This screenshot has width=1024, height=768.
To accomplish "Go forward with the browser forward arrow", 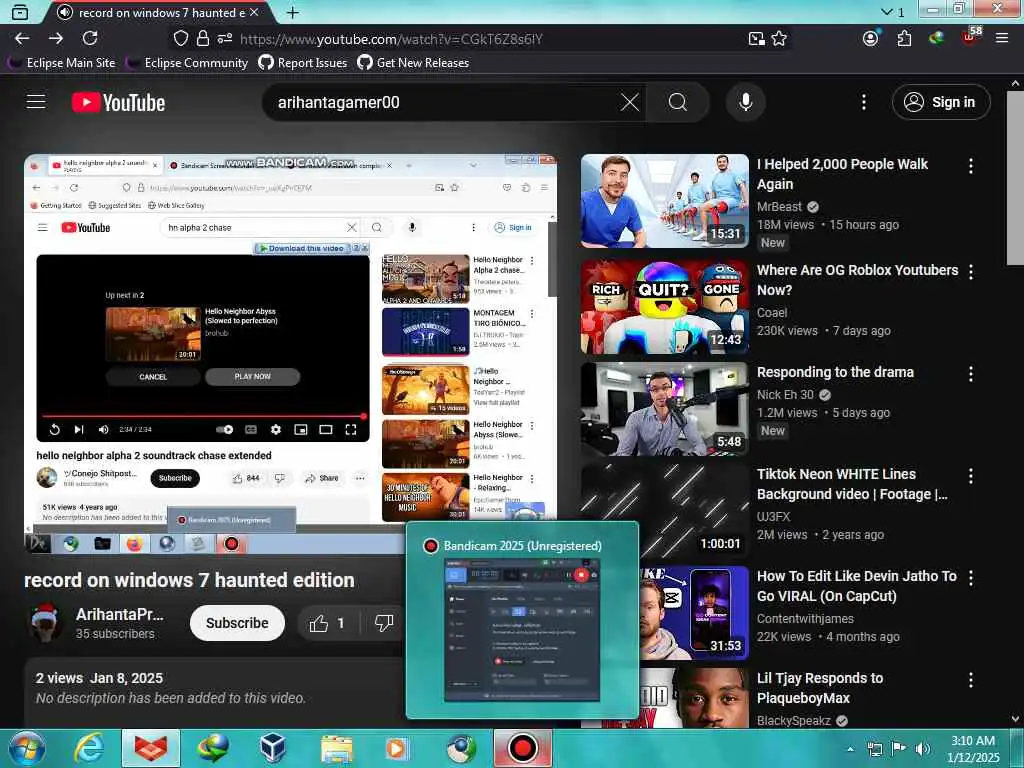I will click(x=56, y=39).
